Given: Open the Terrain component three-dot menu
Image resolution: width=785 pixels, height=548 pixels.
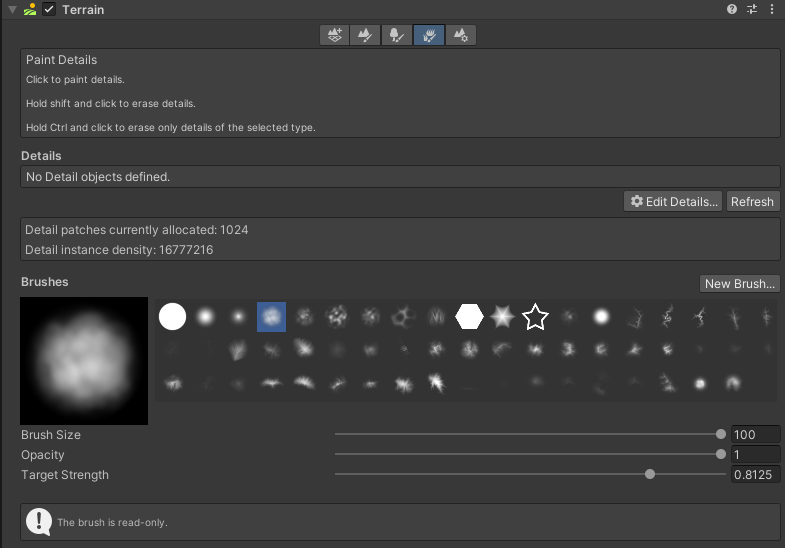Looking at the screenshot, I should click(x=771, y=9).
